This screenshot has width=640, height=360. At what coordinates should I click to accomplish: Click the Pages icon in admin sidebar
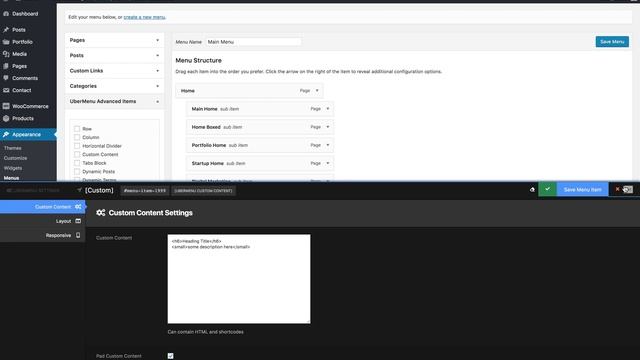(x=6, y=66)
